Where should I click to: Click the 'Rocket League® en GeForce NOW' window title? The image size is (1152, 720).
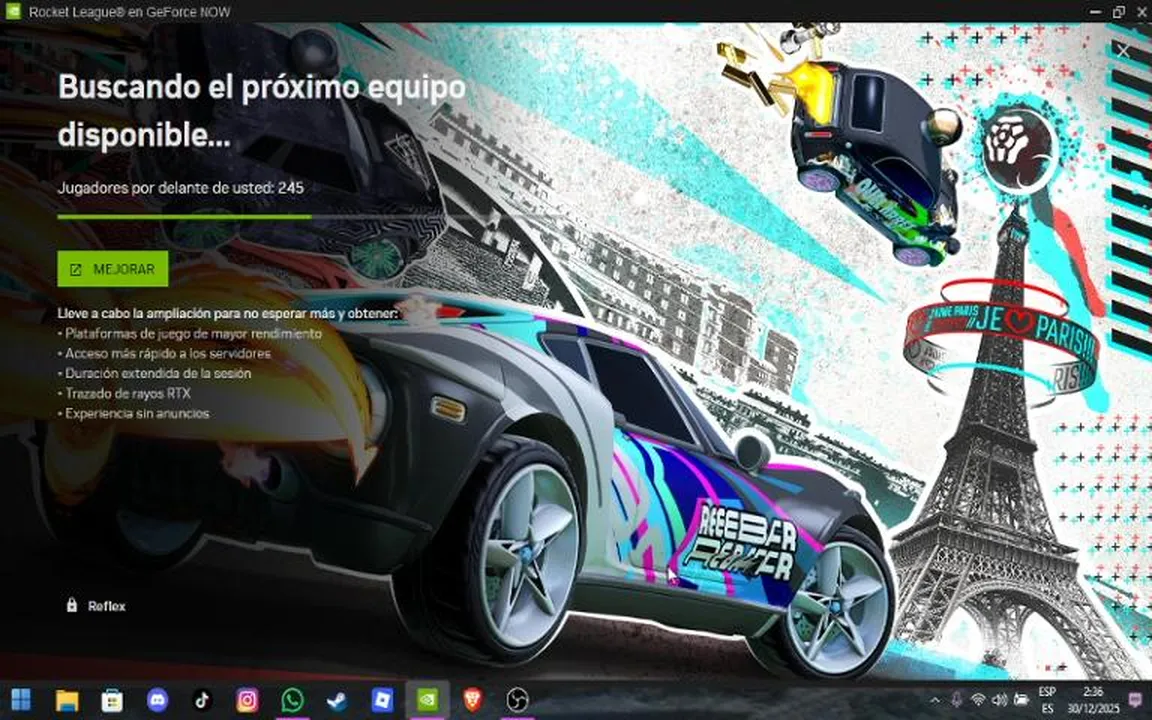129,12
